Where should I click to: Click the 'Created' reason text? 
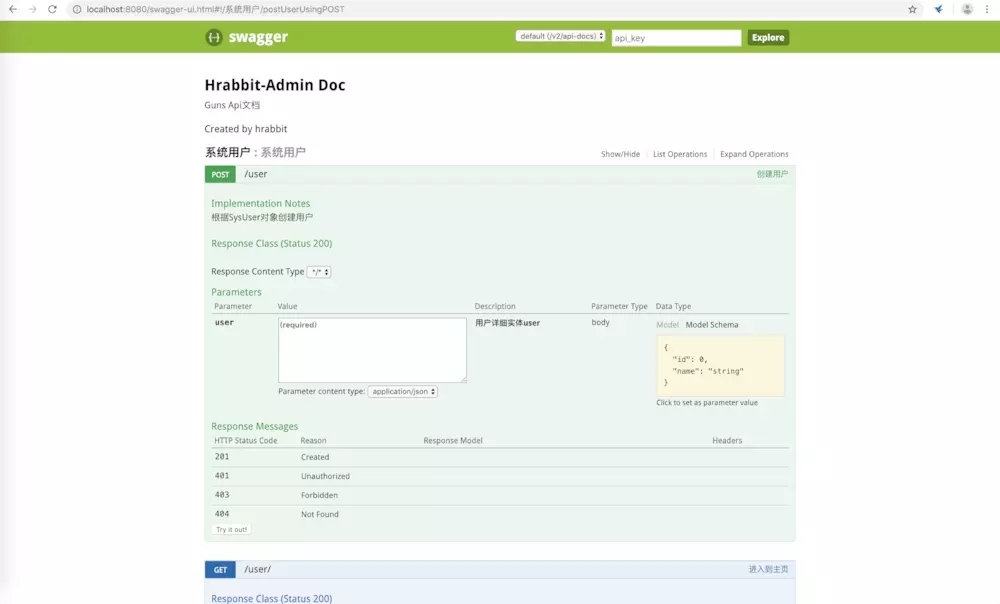click(315, 457)
